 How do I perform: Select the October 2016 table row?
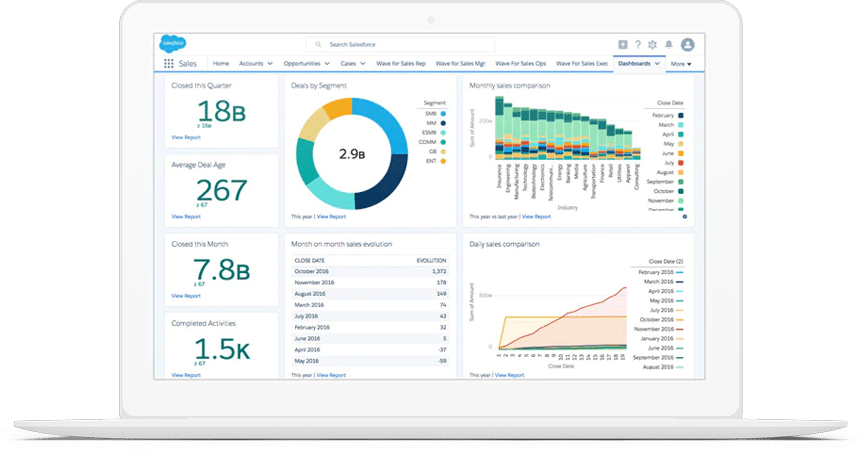pyautogui.click(x=370, y=271)
